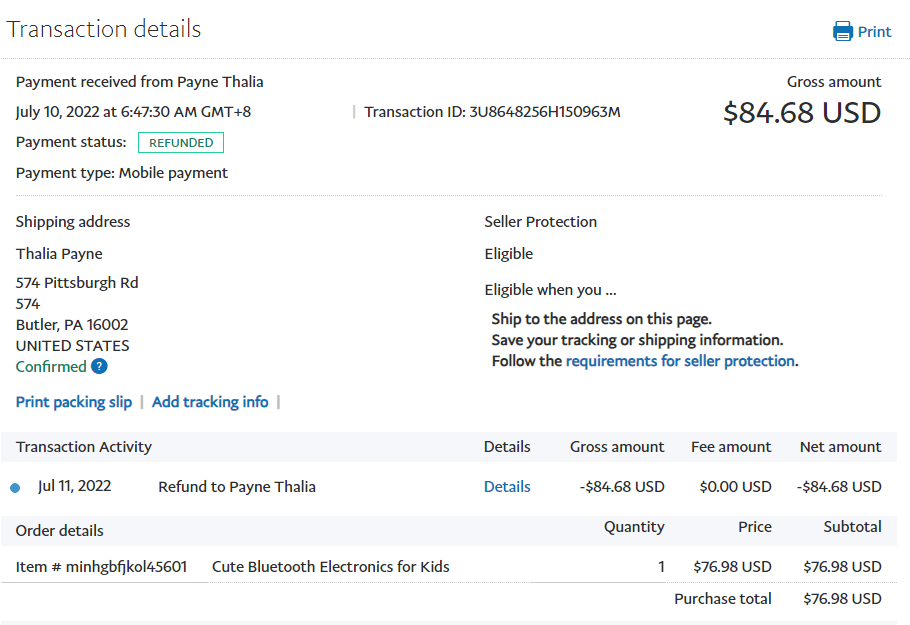Click the Purchase total amount
The height and width of the screenshot is (625, 910).
point(842,599)
